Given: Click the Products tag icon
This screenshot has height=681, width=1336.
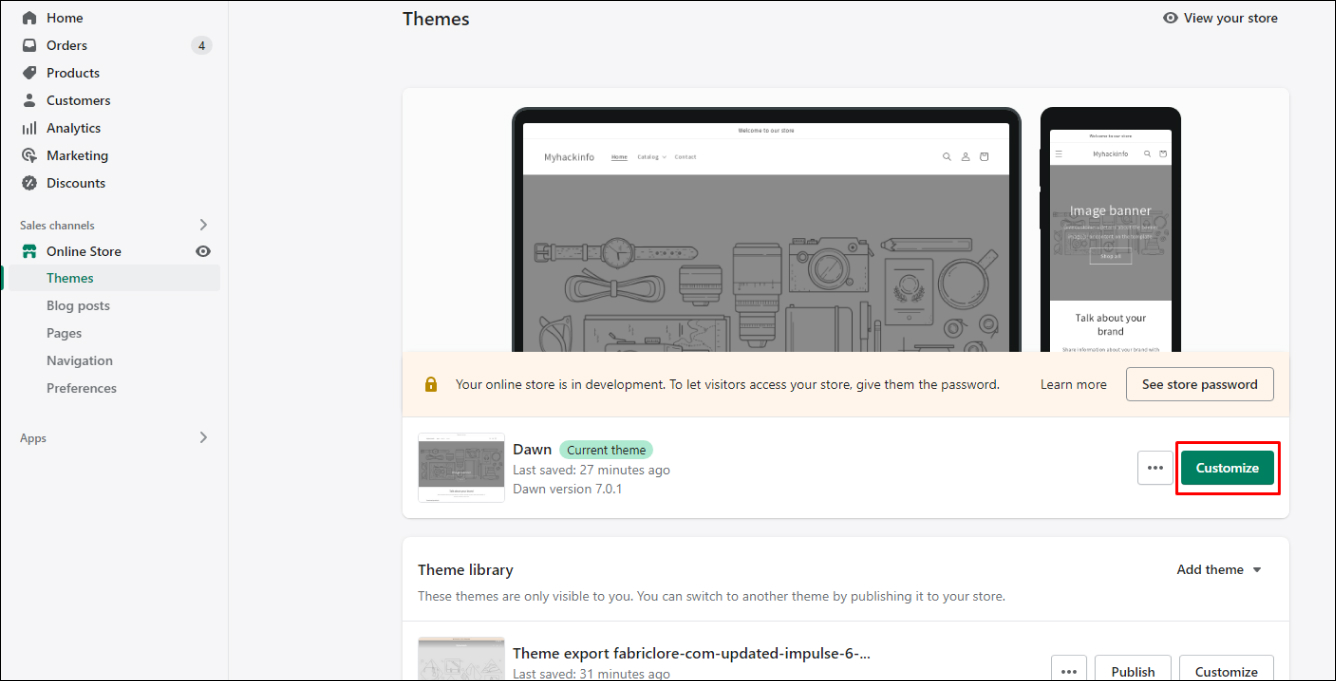Looking at the screenshot, I should (x=29, y=73).
